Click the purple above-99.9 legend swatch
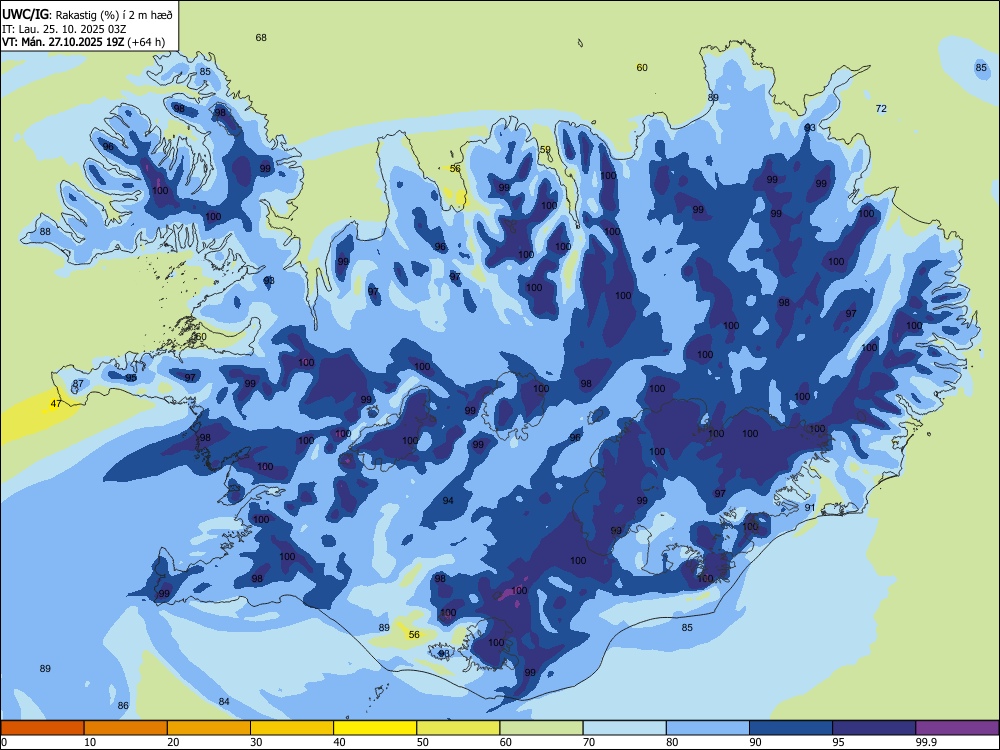1000x750 pixels. pos(957,728)
